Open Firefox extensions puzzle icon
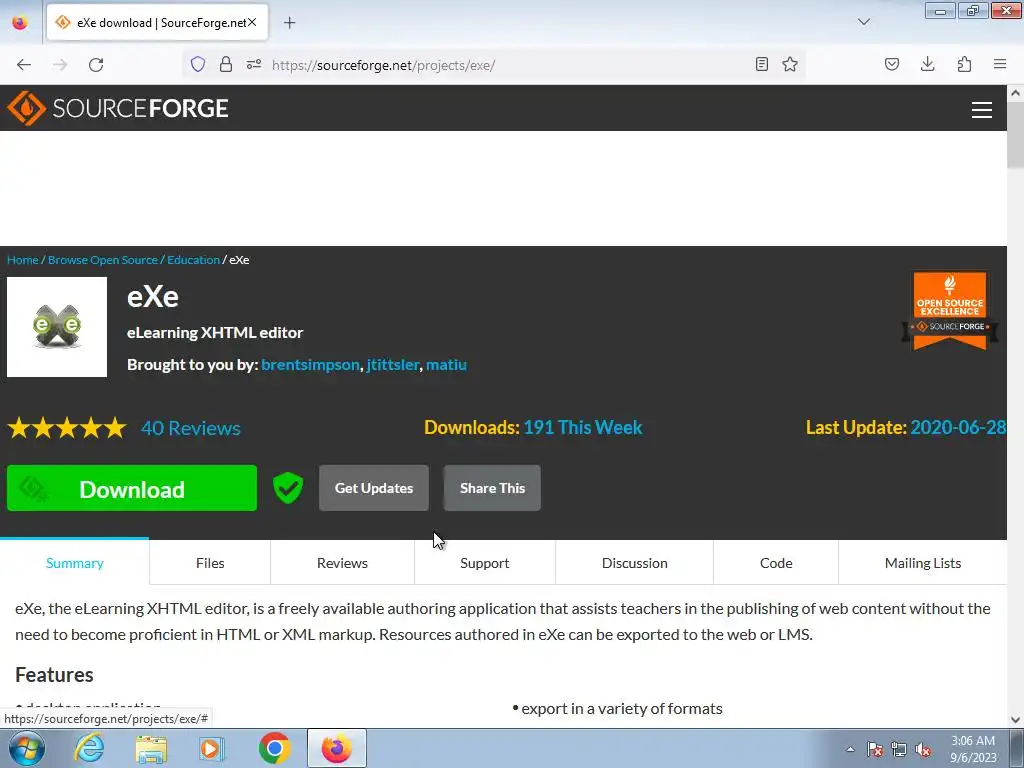Image resolution: width=1024 pixels, height=768 pixels. click(x=964, y=64)
